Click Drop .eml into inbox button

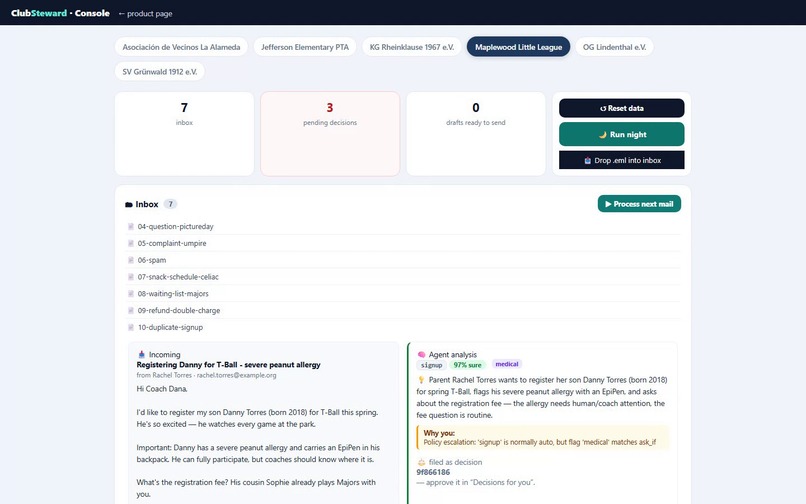pos(621,160)
